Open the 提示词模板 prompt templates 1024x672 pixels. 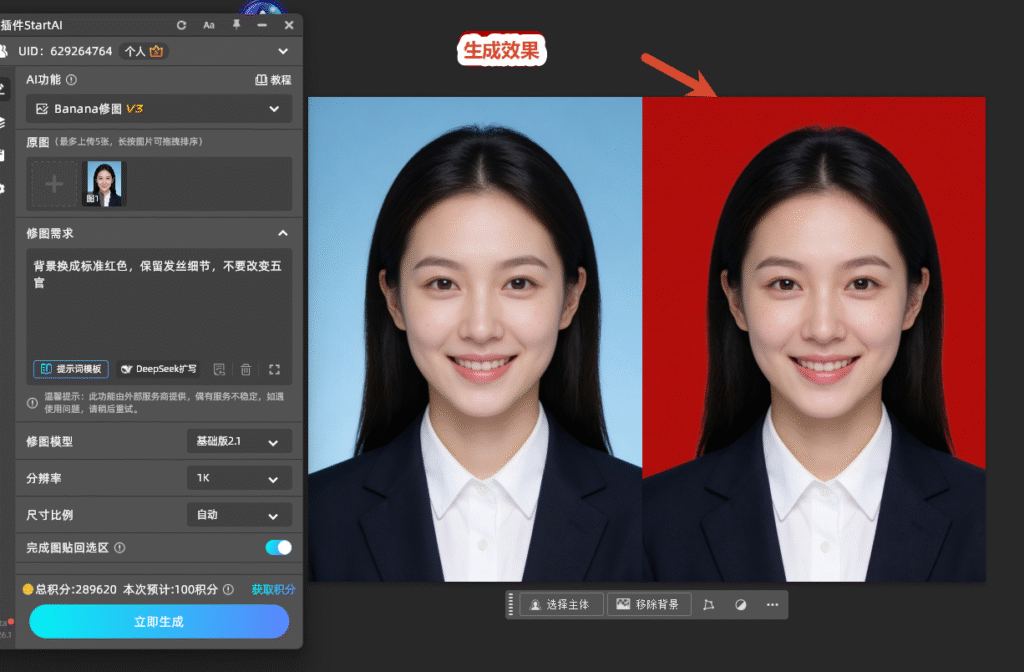tap(71, 369)
